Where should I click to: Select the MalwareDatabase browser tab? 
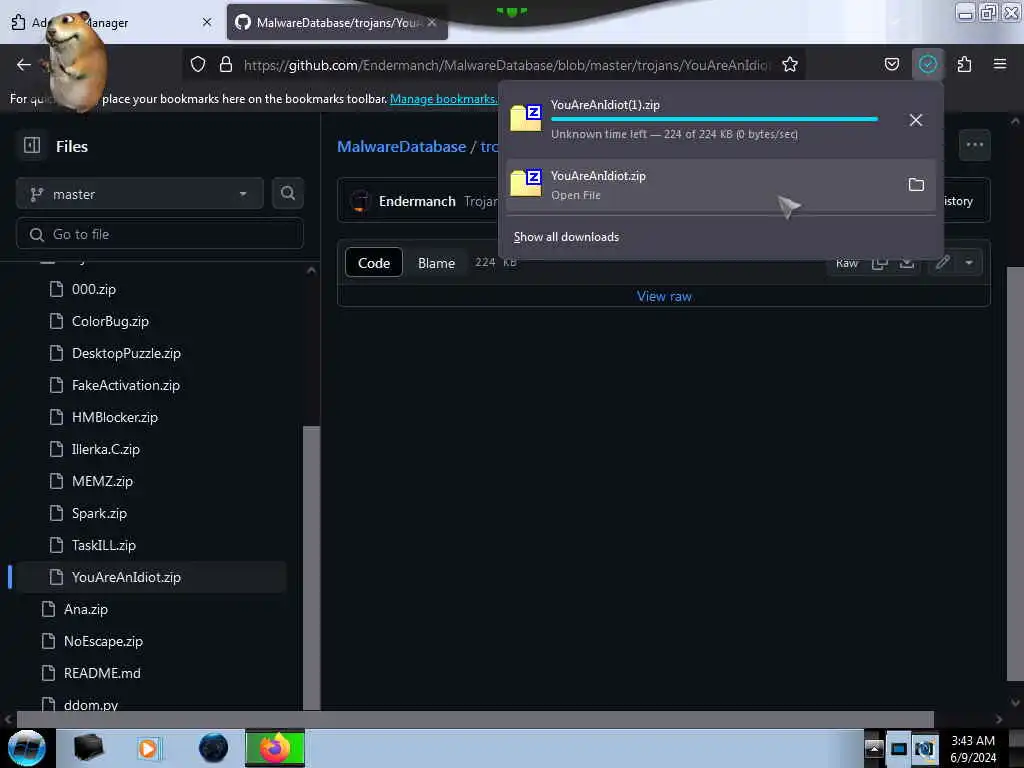338,22
